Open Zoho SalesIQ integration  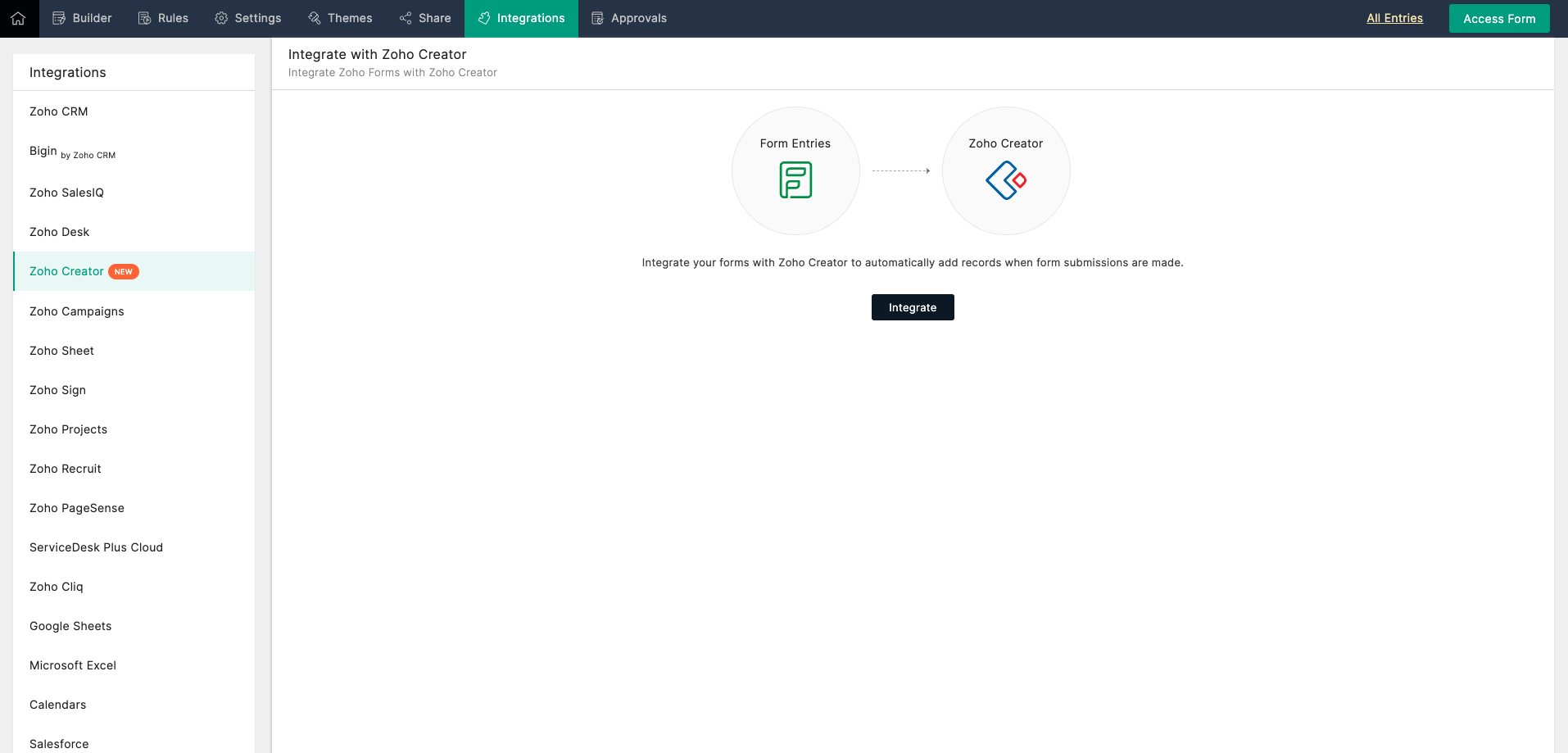tap(134, 193)
